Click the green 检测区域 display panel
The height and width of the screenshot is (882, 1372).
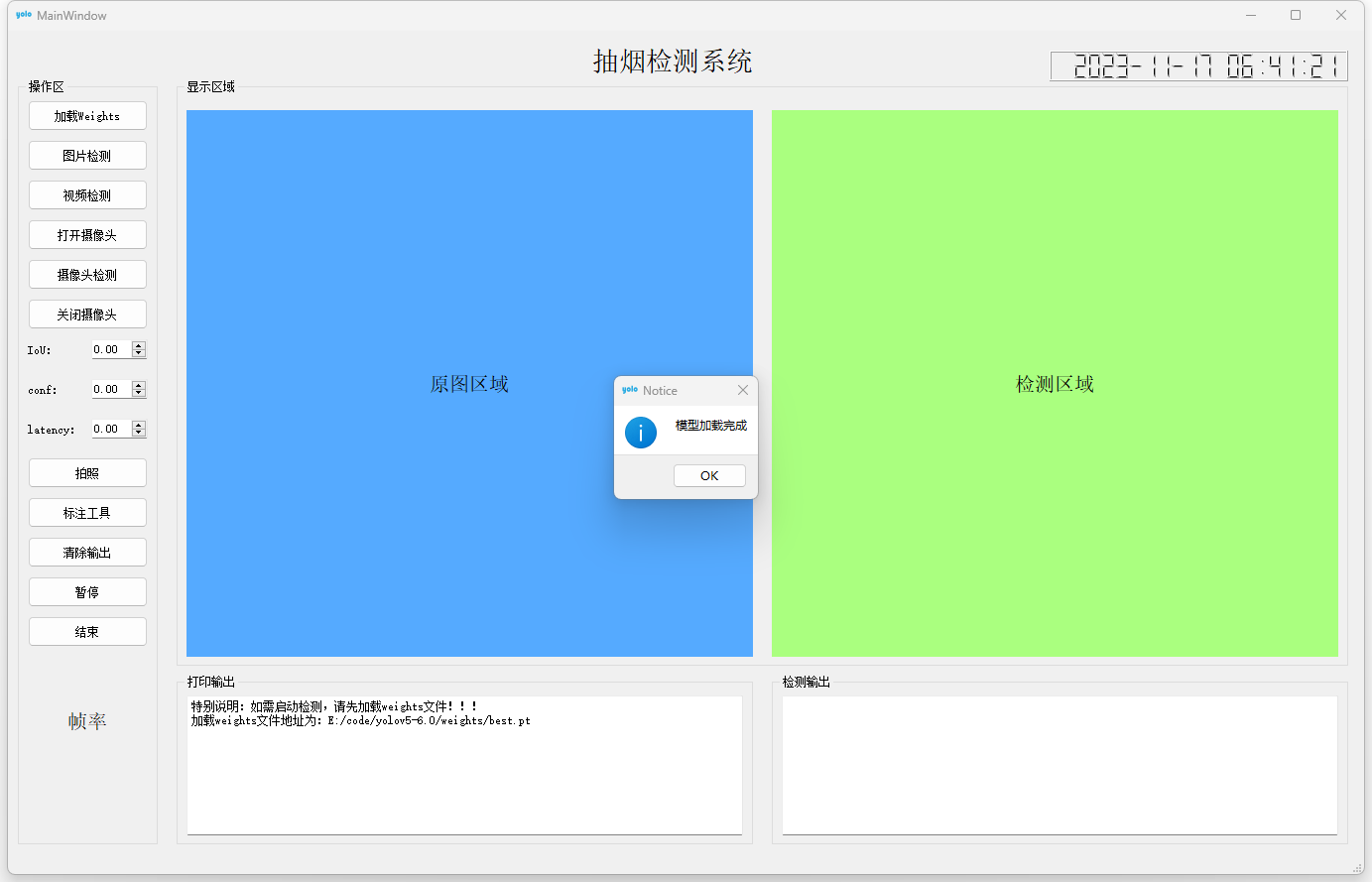click(x=1055, y=383)
